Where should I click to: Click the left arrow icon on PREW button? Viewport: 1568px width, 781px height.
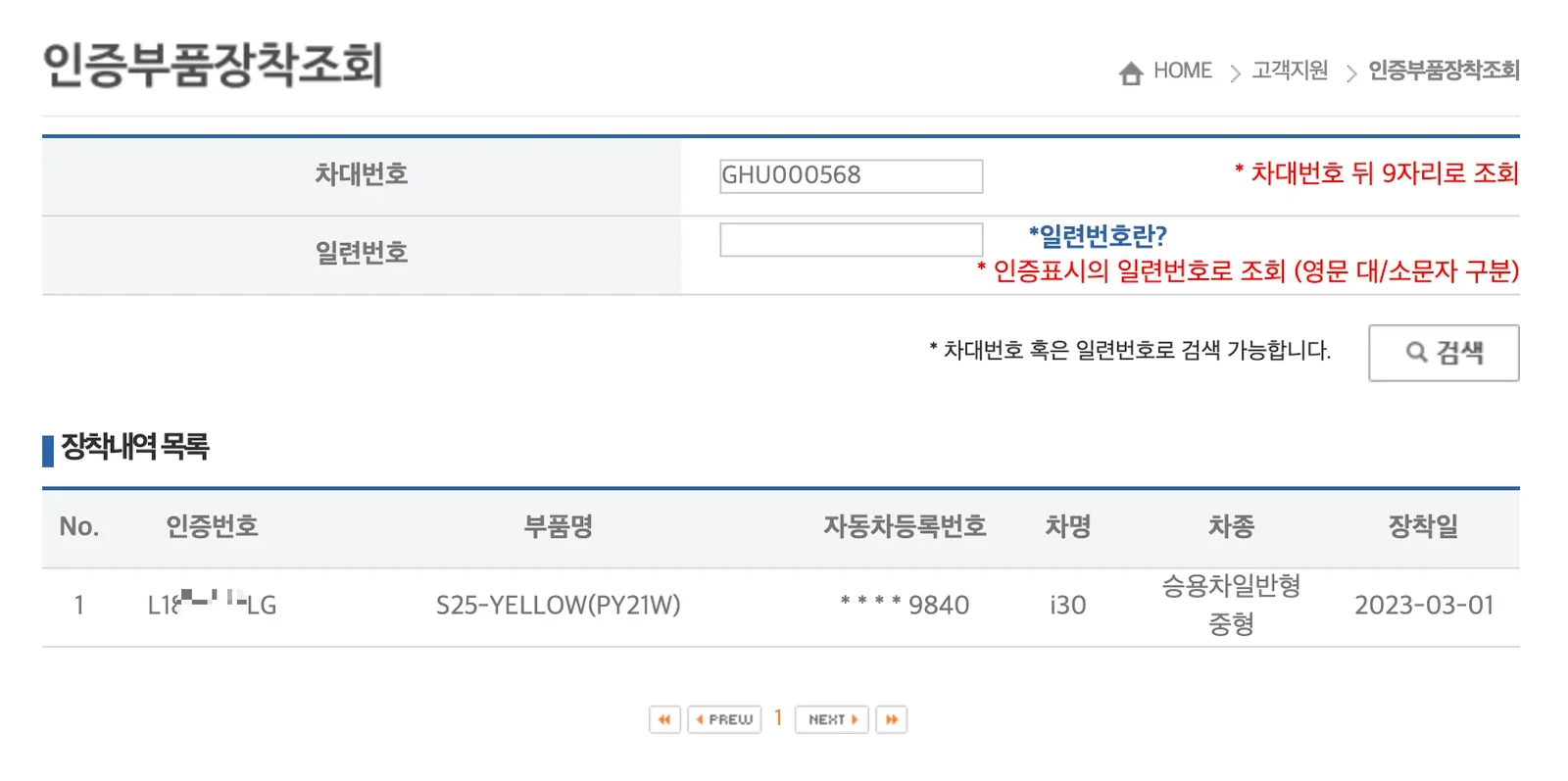[x=700, y=718]
